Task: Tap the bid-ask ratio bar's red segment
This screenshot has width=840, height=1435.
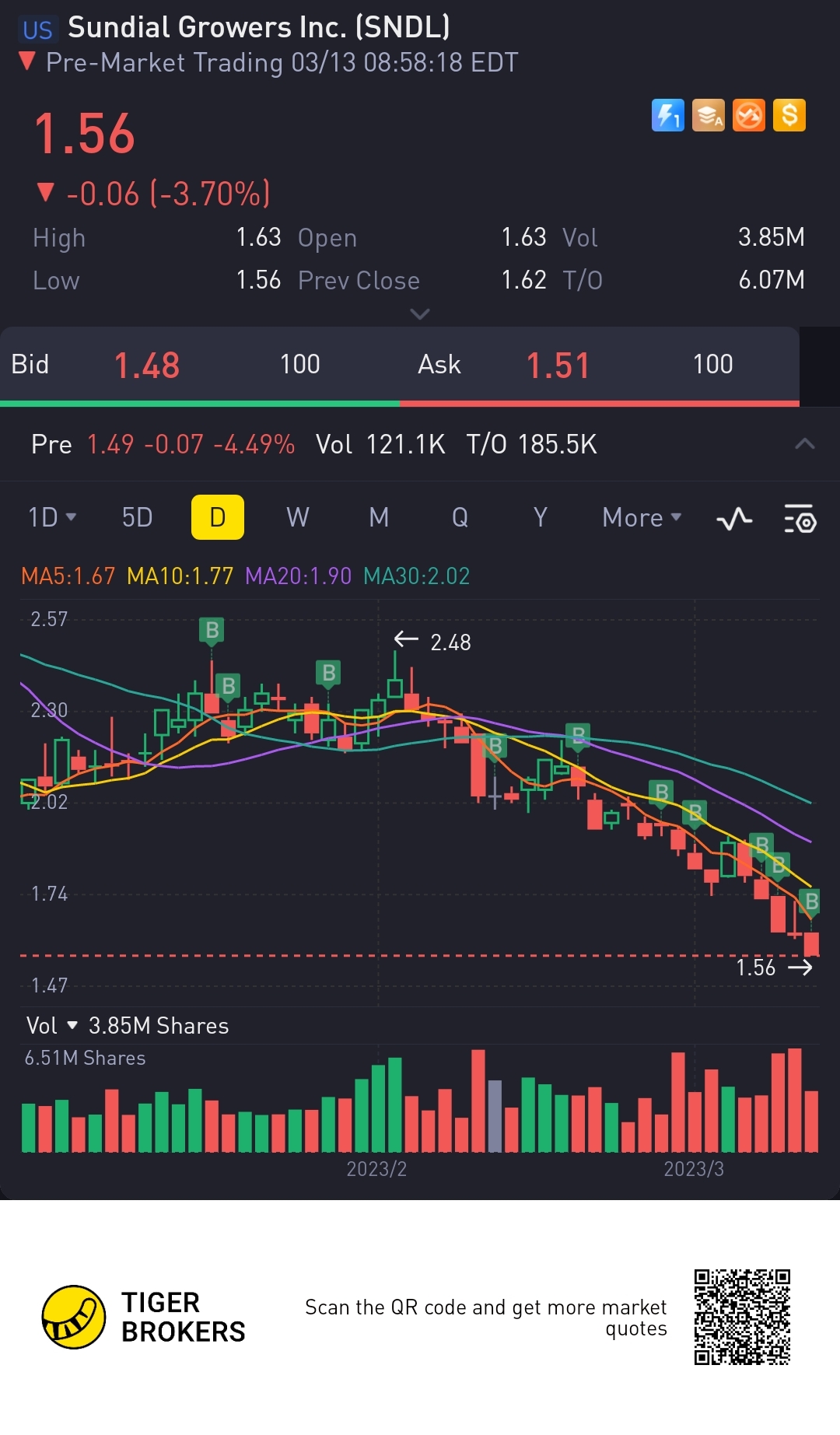Action: [600, 404]
